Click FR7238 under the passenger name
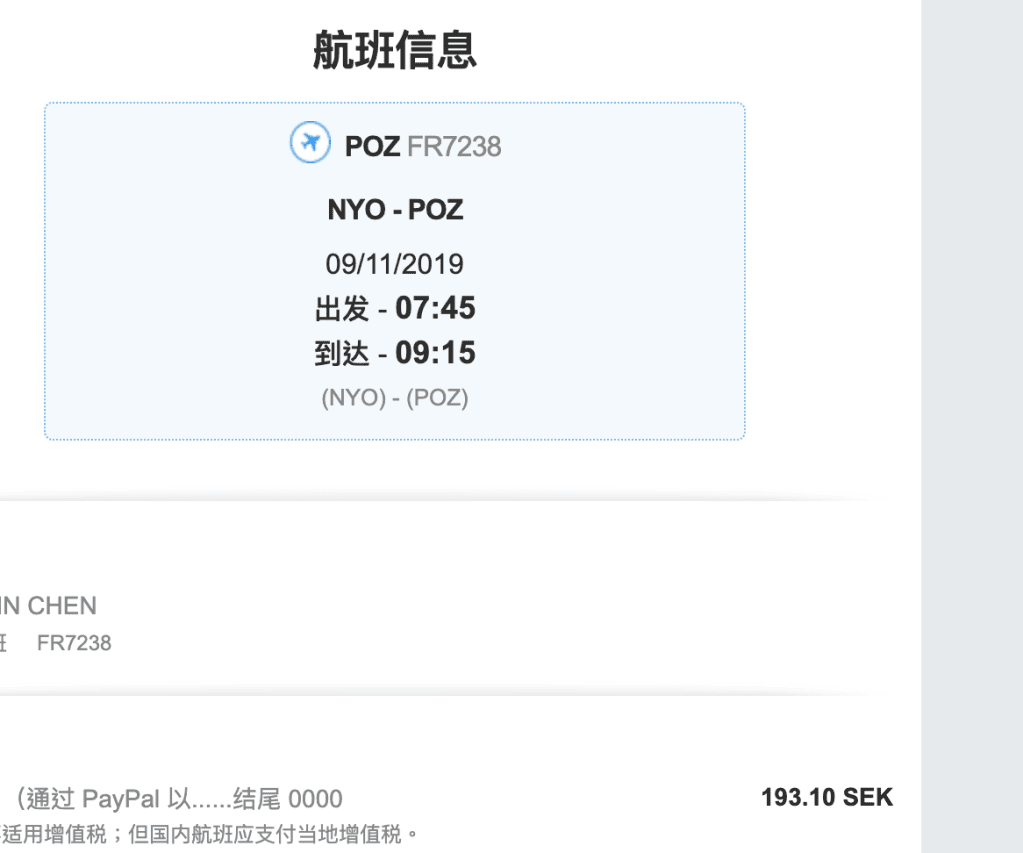The image size is (1023, 853). 74,643
